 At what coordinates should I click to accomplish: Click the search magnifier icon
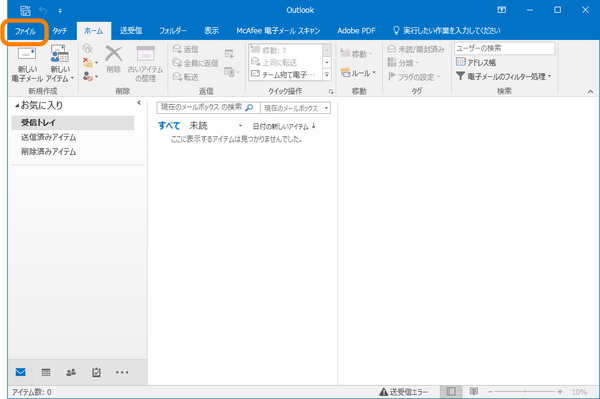coord(249,107)
